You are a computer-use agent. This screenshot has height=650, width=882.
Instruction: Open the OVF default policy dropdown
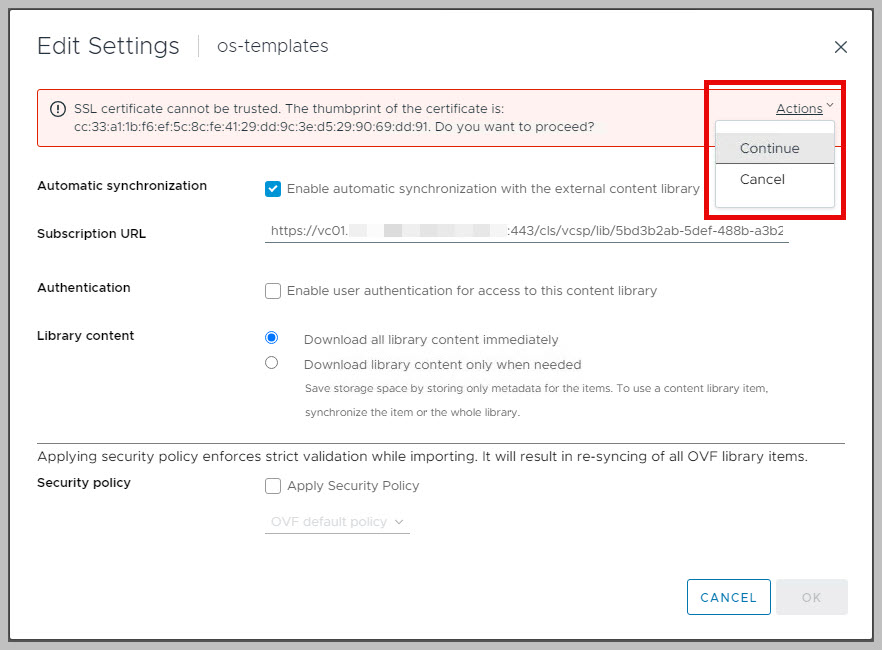tap(337, 522)
